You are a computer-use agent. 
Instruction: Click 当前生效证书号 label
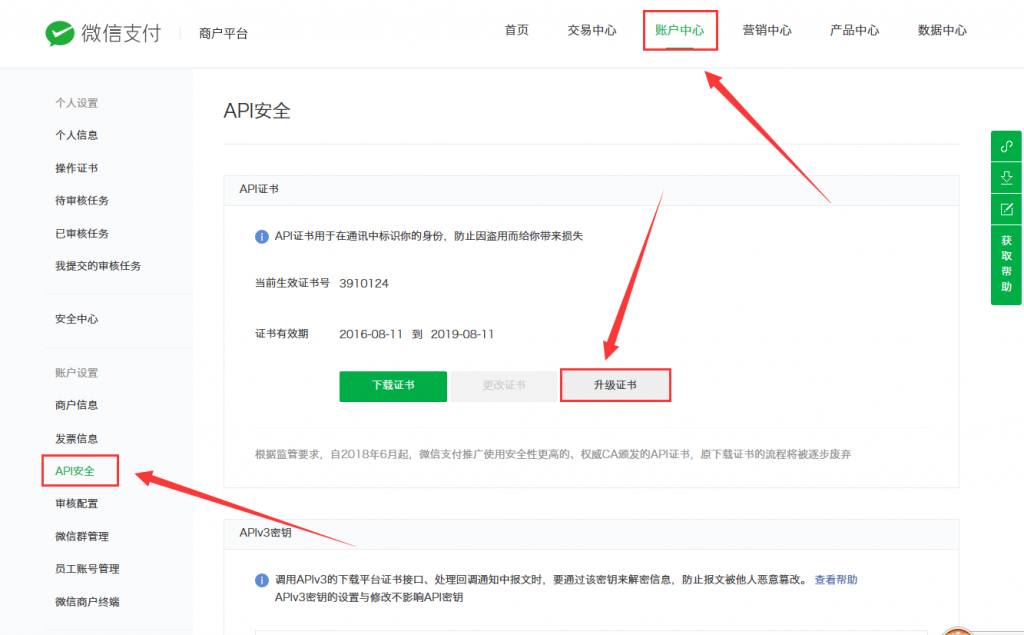292,283
